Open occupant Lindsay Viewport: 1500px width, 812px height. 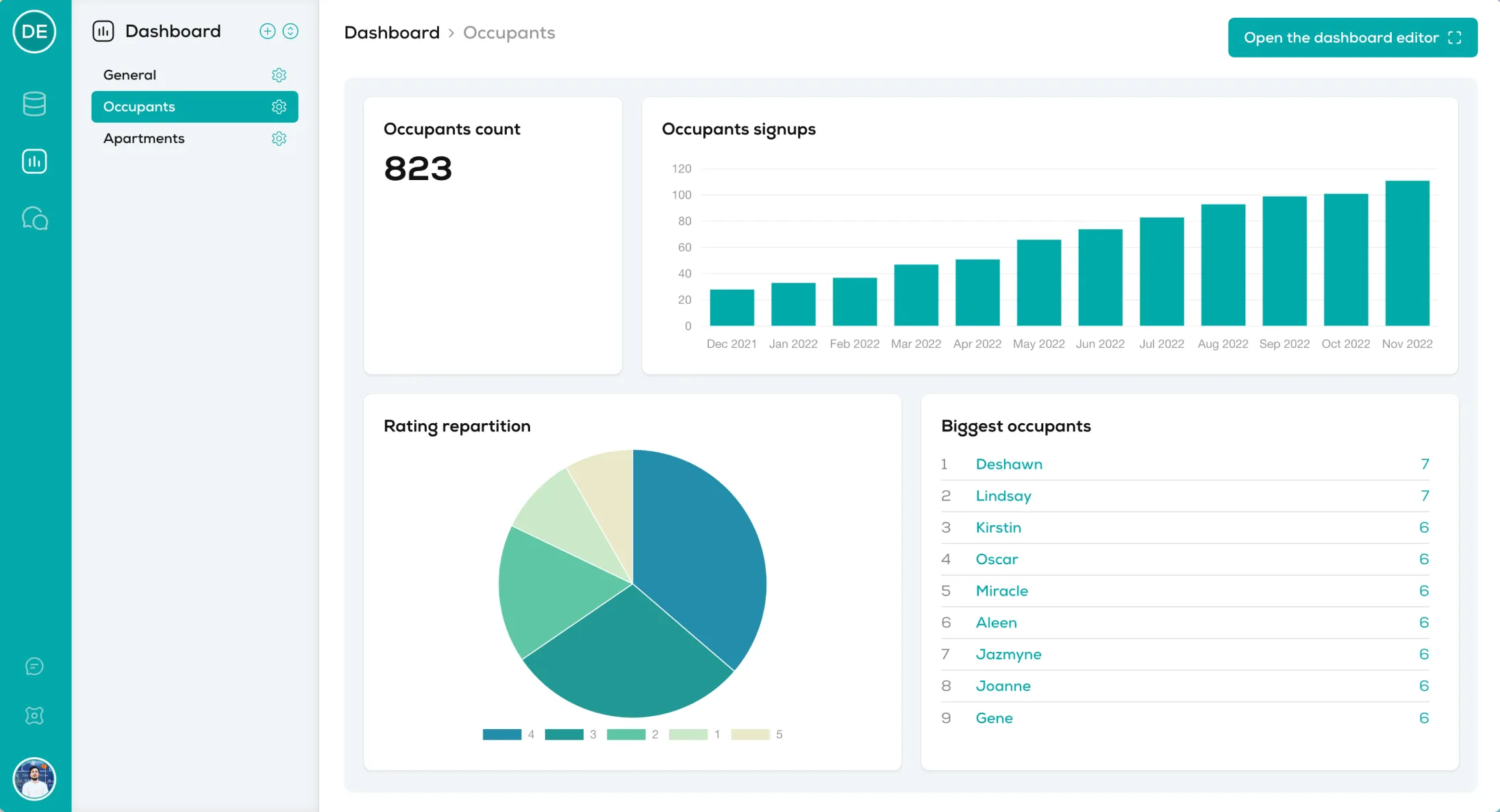pyautogui.click(x=1003, y=496)
